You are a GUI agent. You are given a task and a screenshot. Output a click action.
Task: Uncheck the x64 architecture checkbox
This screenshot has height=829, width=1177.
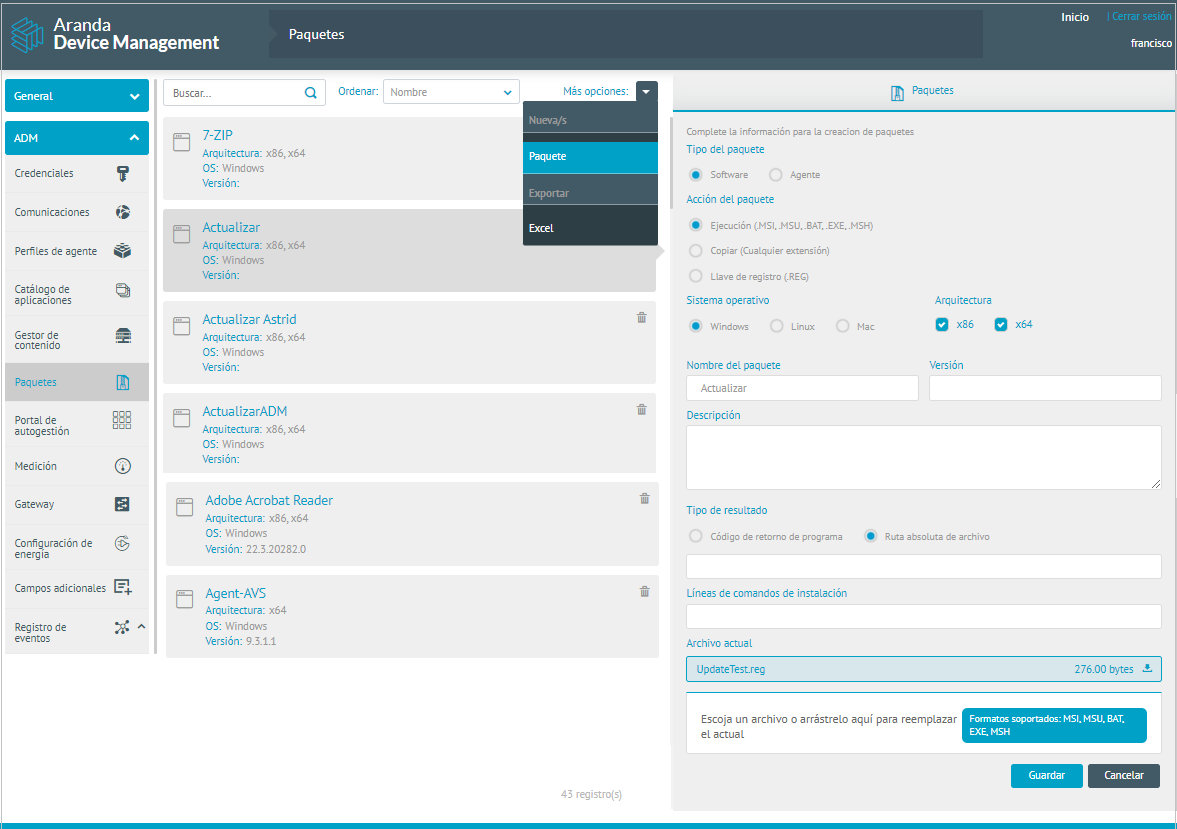pyautogui.click(x=1001, y=324)
